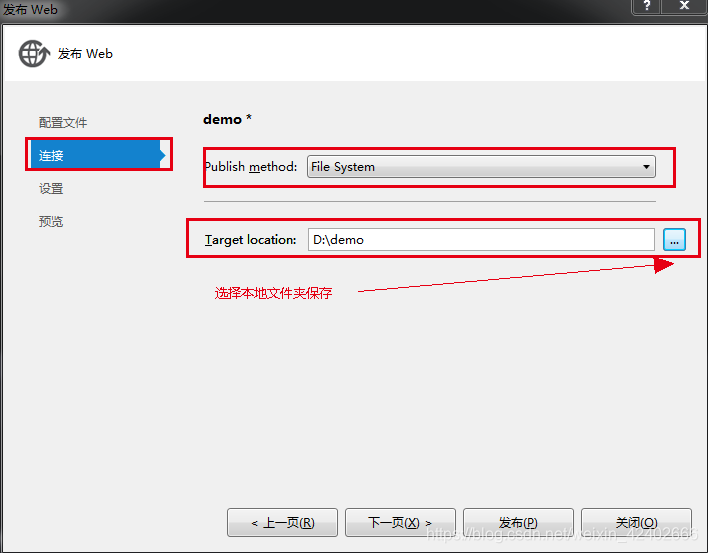Go to the 设置 step
This screenshot has height=553, width=708.
(51, 188)
